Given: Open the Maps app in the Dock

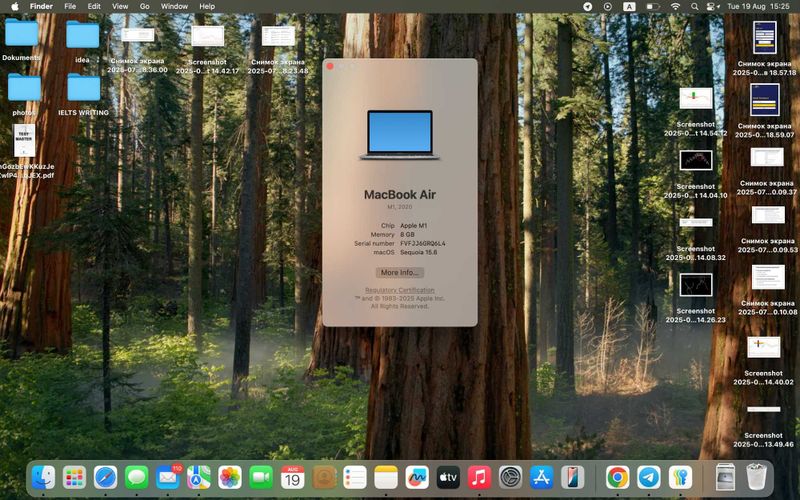Looking at the screenshot, I should tap(199, 478).
